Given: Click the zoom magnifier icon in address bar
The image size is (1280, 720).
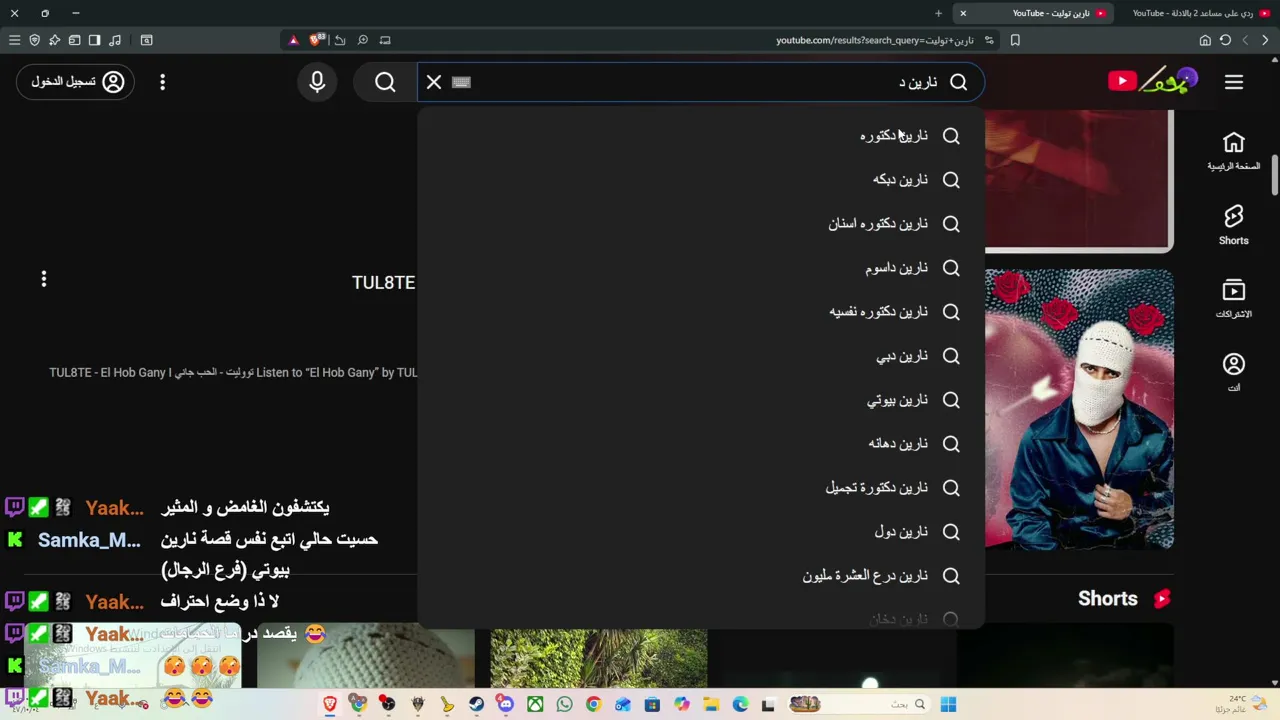Looking at the screenshot, I should [x=363, y=40].
